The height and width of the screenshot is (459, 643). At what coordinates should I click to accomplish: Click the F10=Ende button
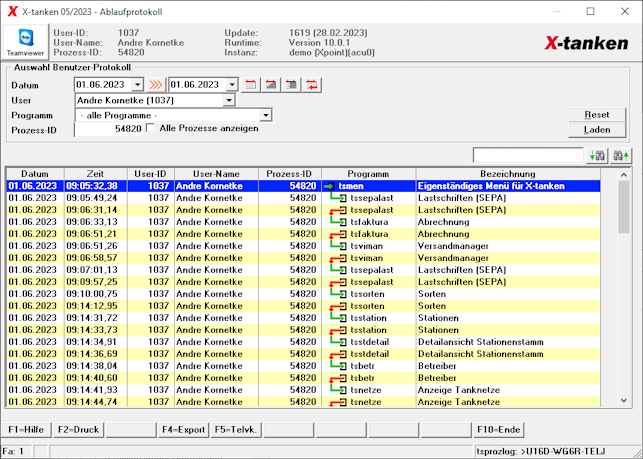498,429
